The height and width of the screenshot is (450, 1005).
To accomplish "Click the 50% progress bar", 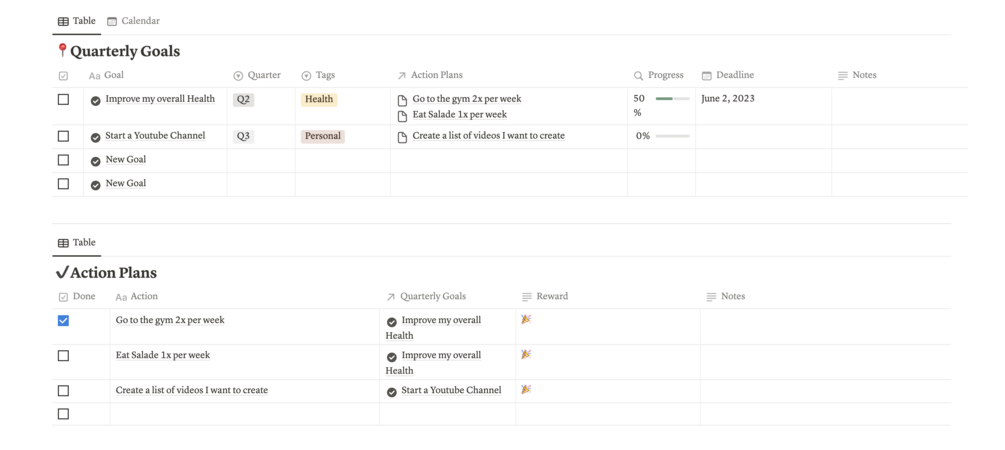I will [672, 99].
